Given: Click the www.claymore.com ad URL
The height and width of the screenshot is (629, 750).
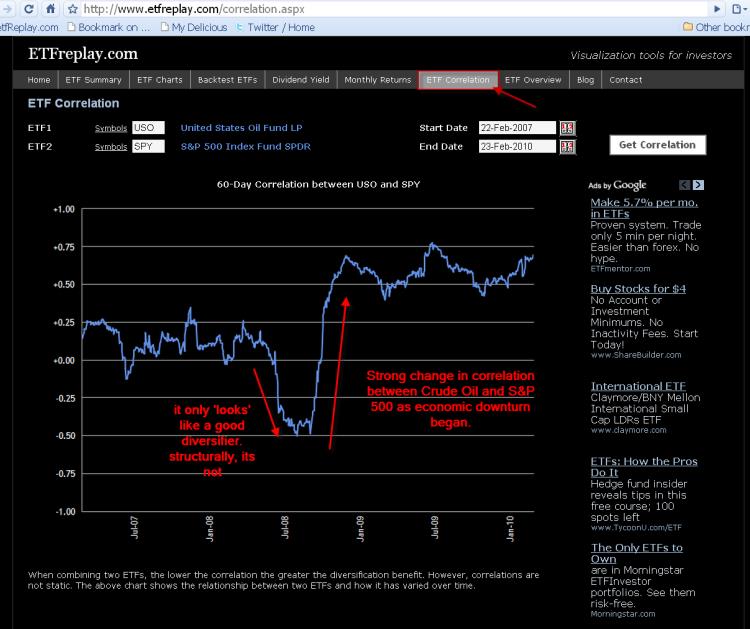Looking at the screenshot, I should 628,430.
